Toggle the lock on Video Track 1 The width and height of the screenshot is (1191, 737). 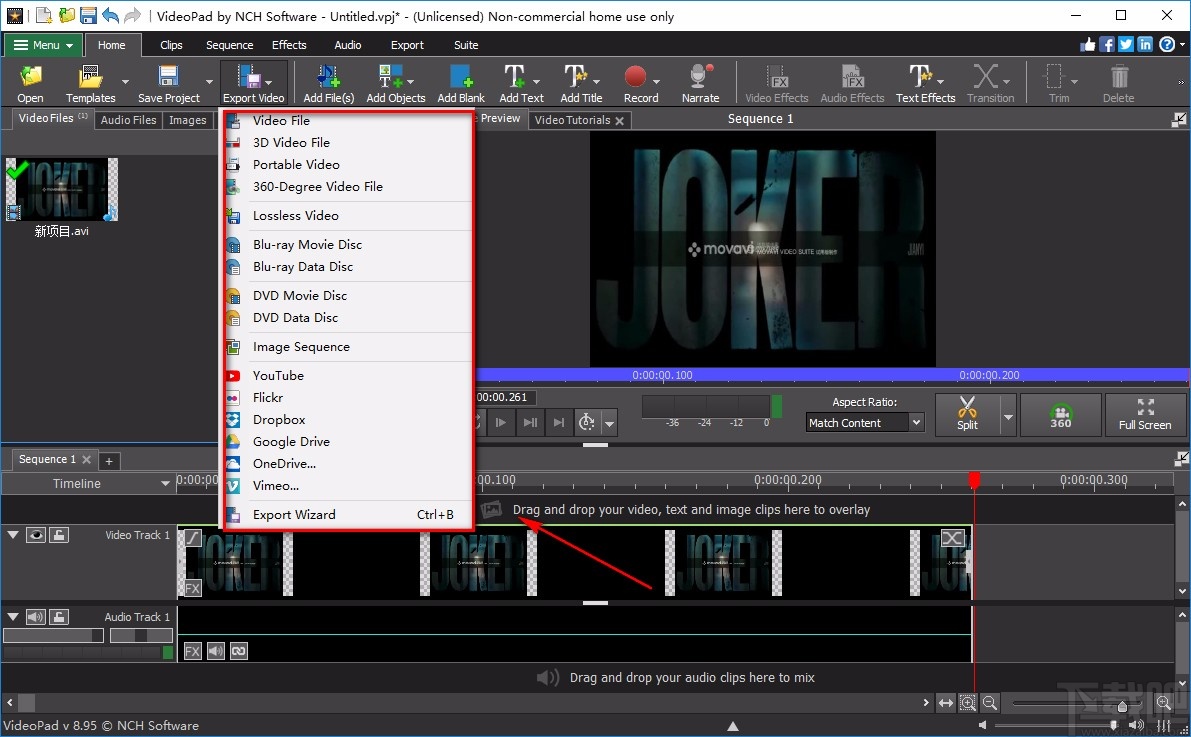coord(60,535)
